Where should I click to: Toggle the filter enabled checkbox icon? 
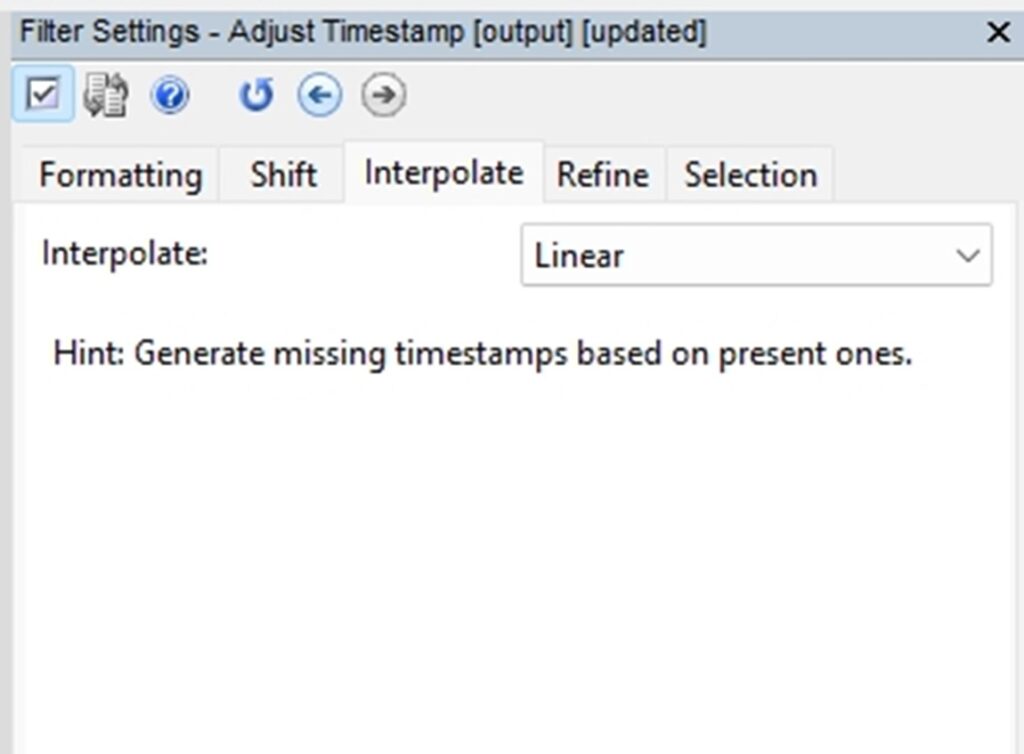coord(43,94)
